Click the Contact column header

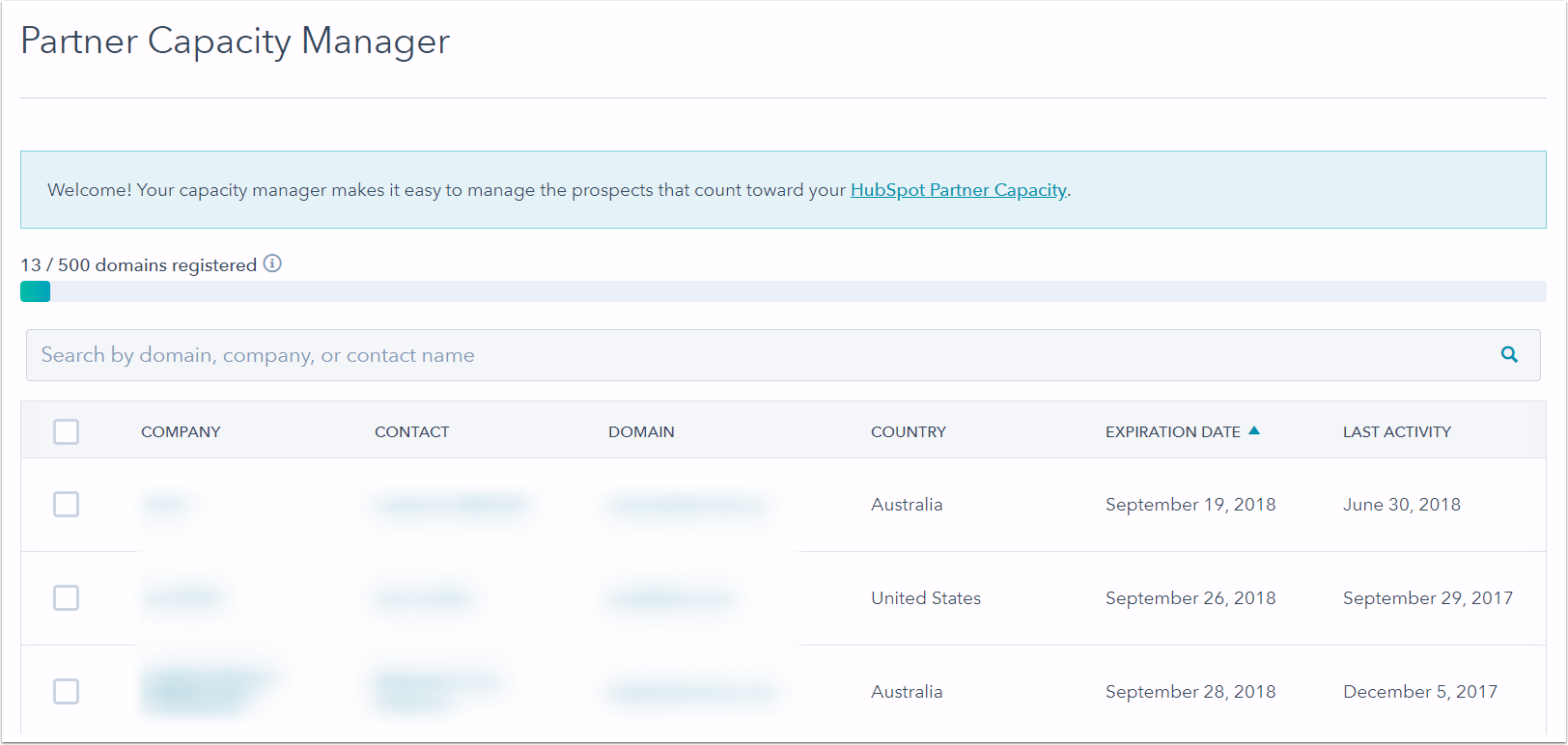[411, 432]
